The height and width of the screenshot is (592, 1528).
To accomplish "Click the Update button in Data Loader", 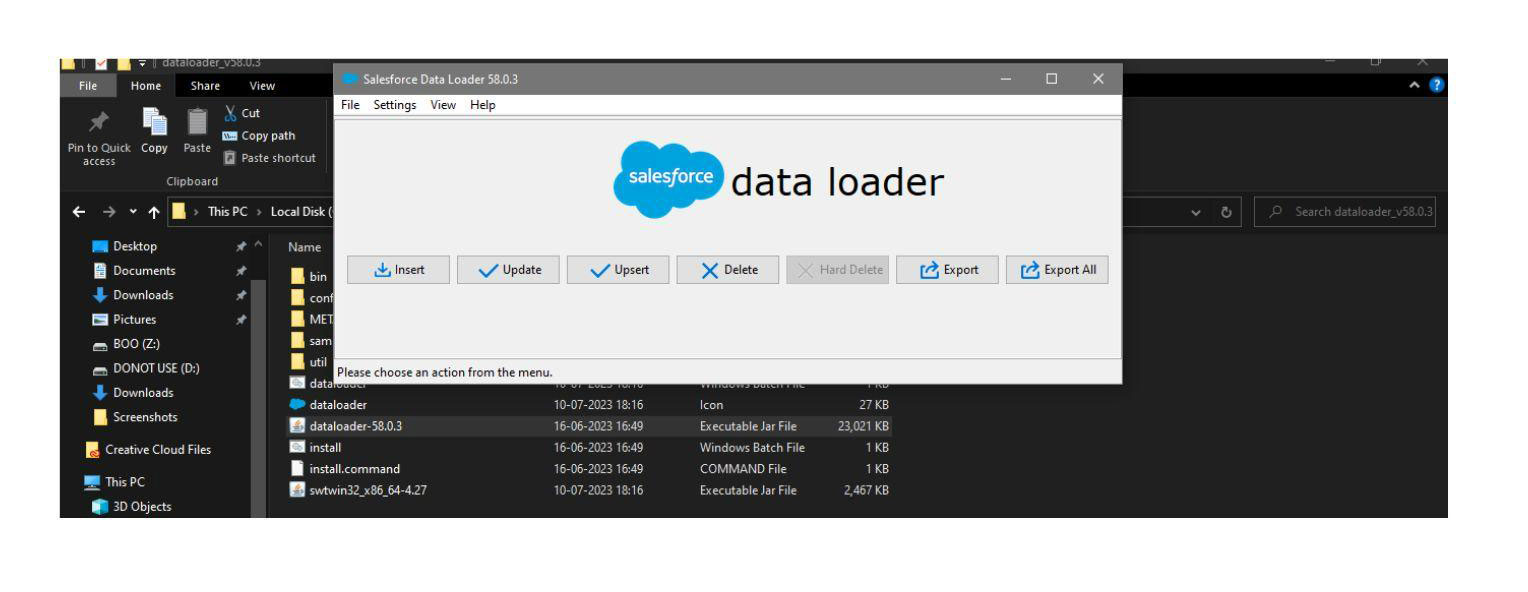I will tap(506, 270).
